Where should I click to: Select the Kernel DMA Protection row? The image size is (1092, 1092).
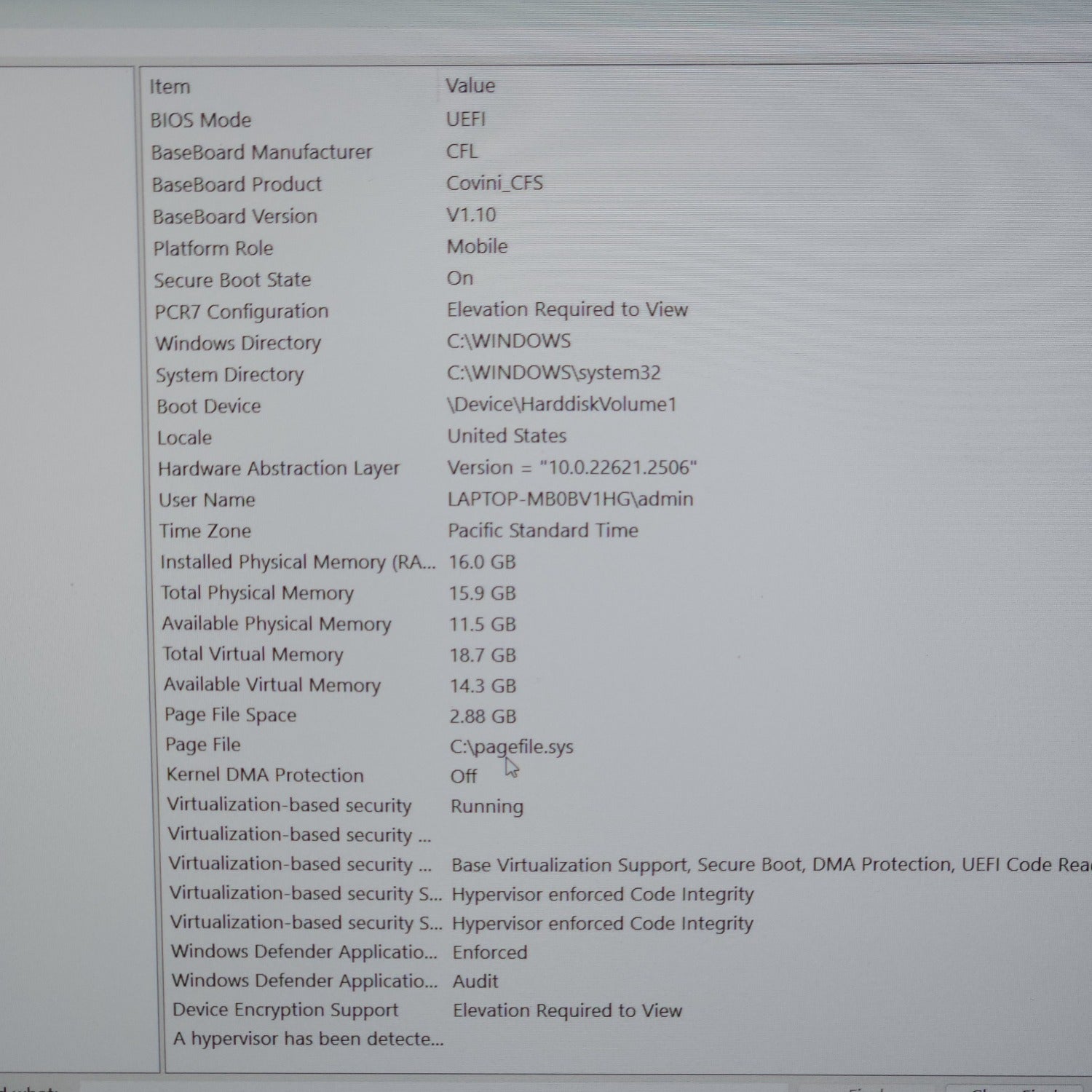pos(265,775)
